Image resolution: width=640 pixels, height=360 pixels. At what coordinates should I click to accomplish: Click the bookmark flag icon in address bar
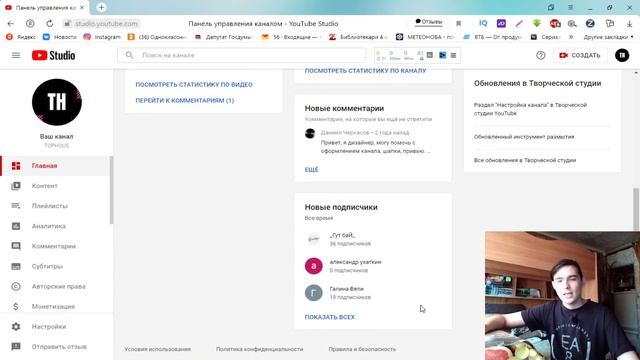(x=458, y=24)
